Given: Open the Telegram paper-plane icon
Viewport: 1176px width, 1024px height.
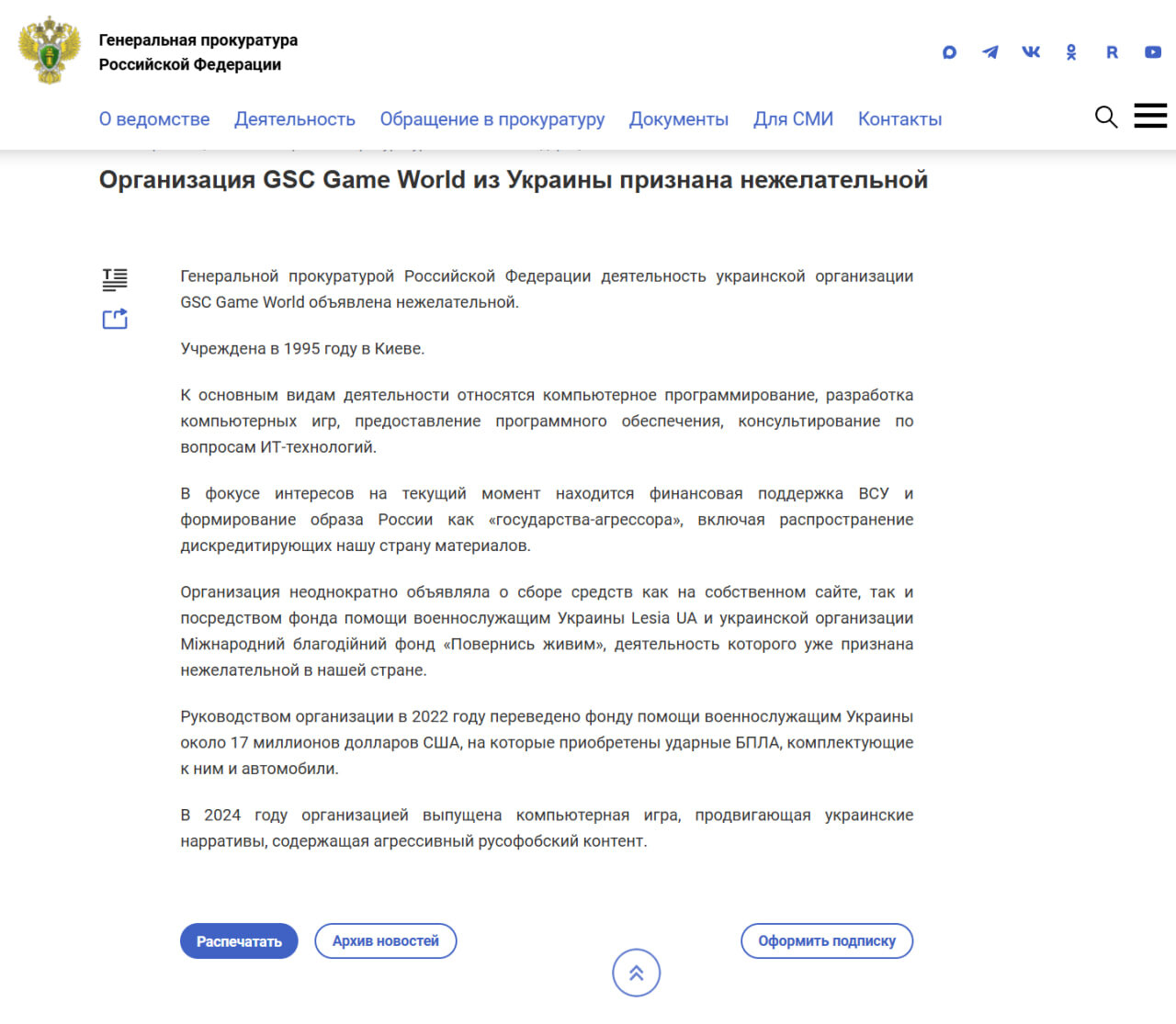Looking at the screenshot, I should pos(990,52).
